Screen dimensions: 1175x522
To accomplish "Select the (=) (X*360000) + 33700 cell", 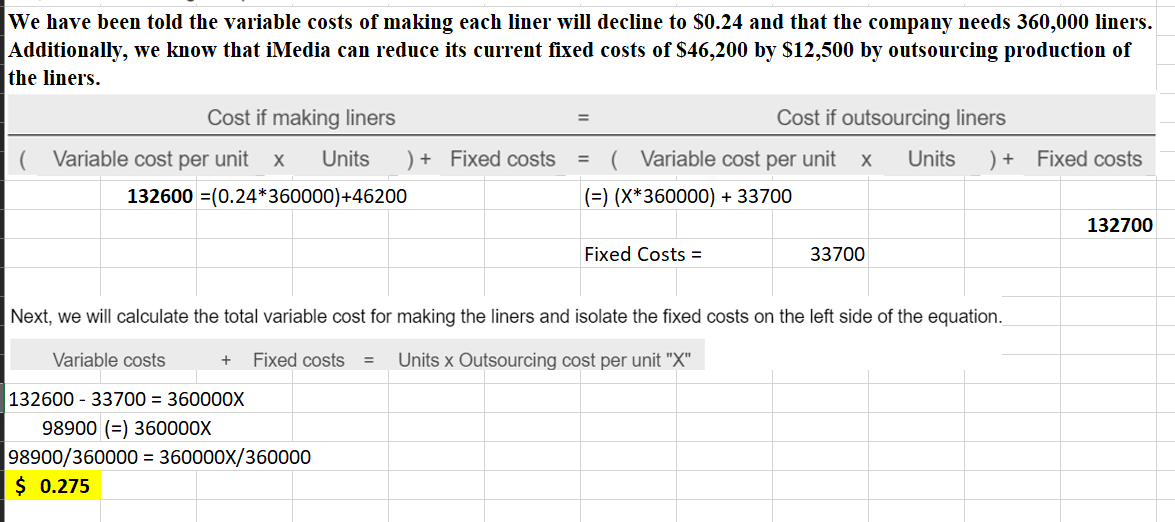I will (687, 197).
